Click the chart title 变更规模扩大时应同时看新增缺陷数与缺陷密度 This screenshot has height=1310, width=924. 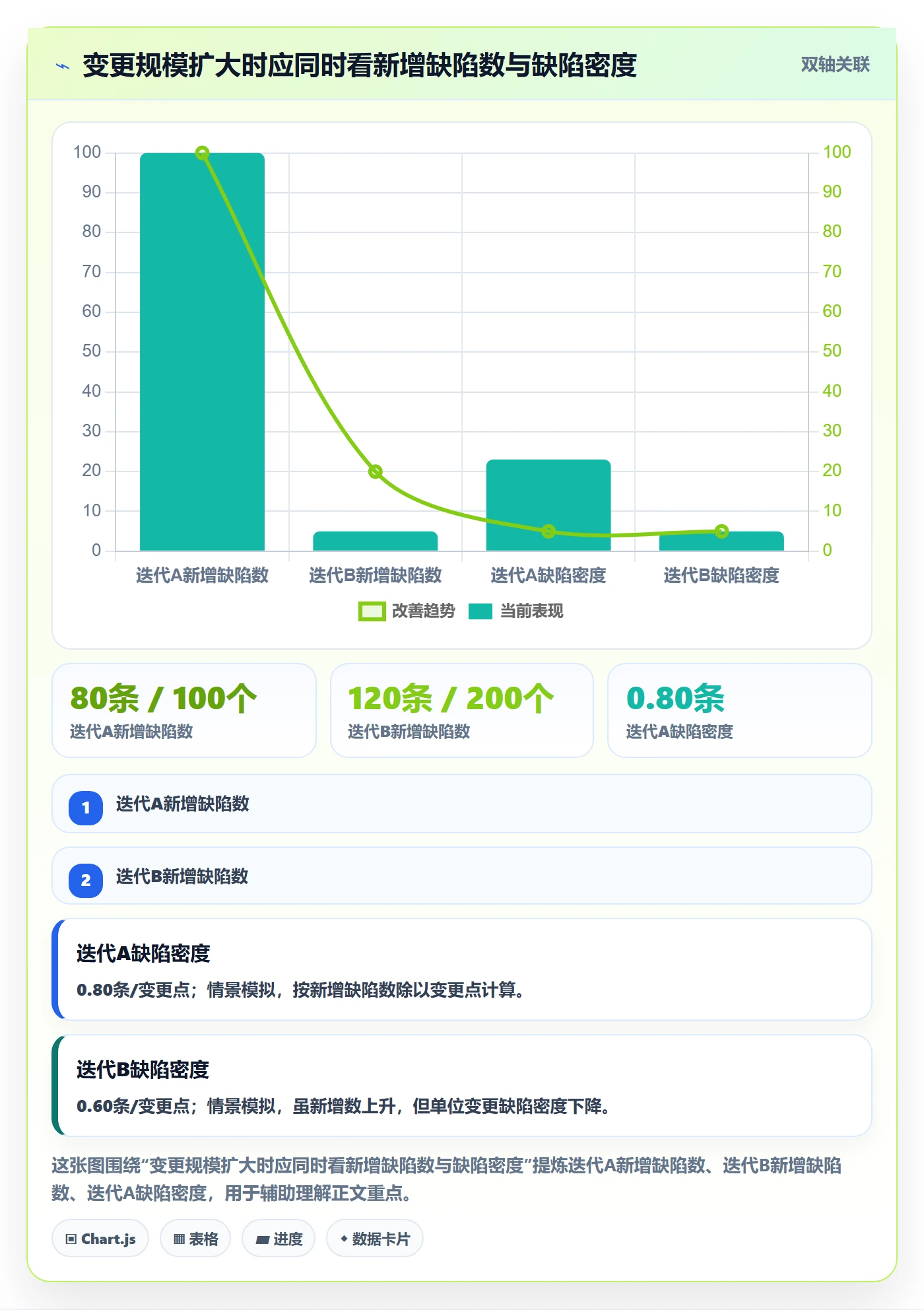[x=360, y=65]
